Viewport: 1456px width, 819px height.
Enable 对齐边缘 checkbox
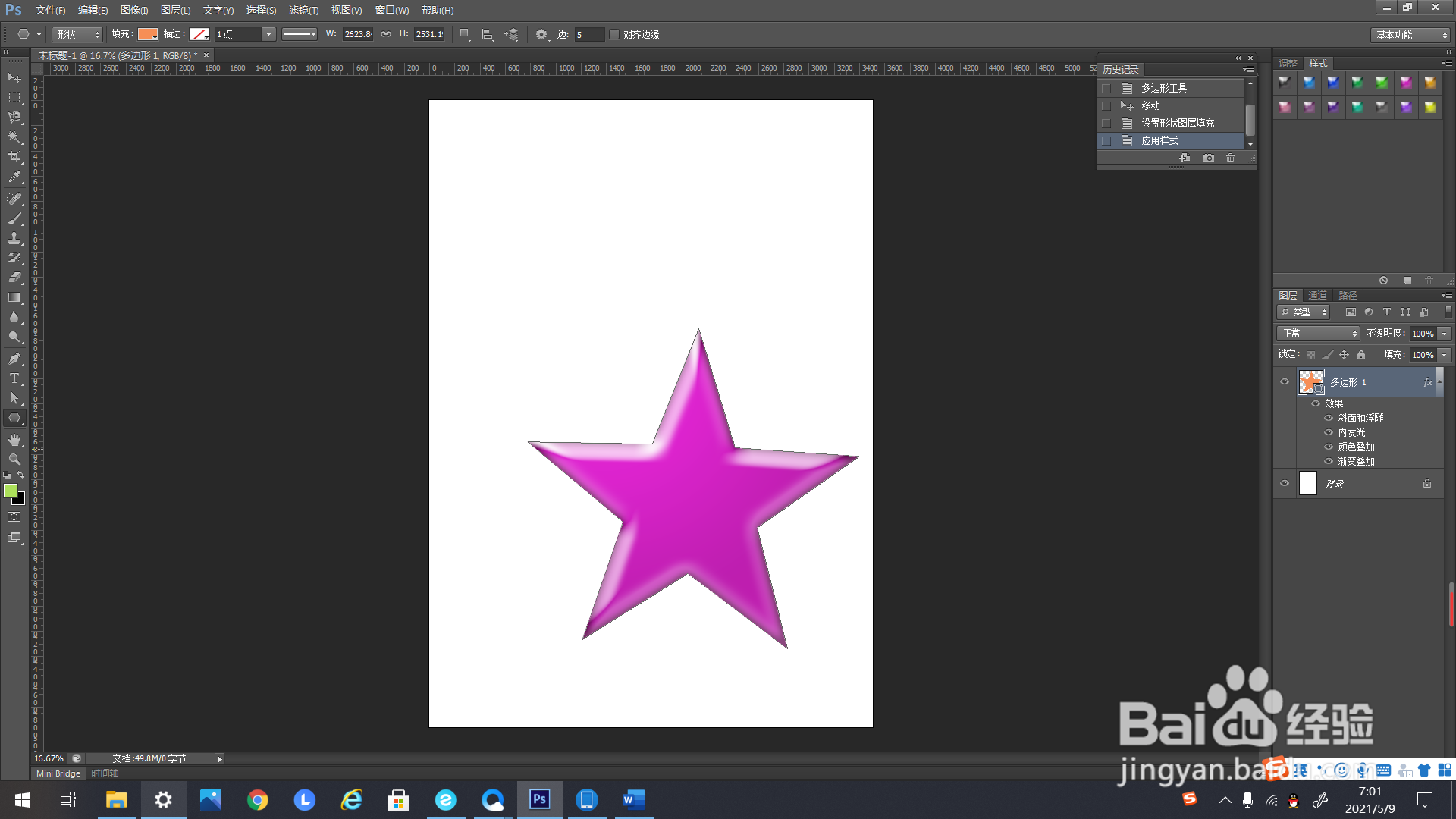coord(614,34)
